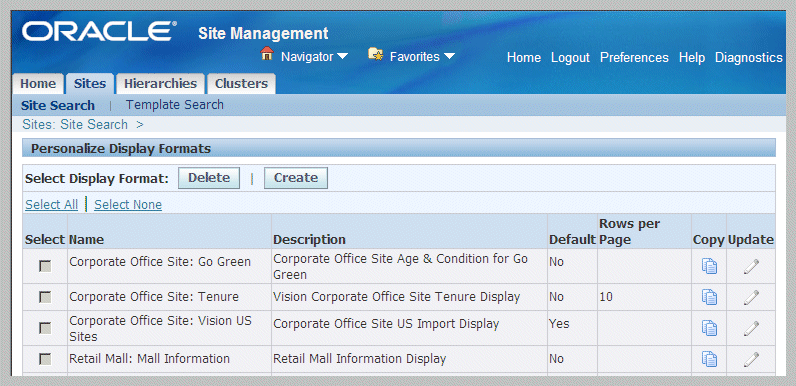The image size is (796, 386).
Task: Click the Navigator house icon
Action: pos(267,54)
